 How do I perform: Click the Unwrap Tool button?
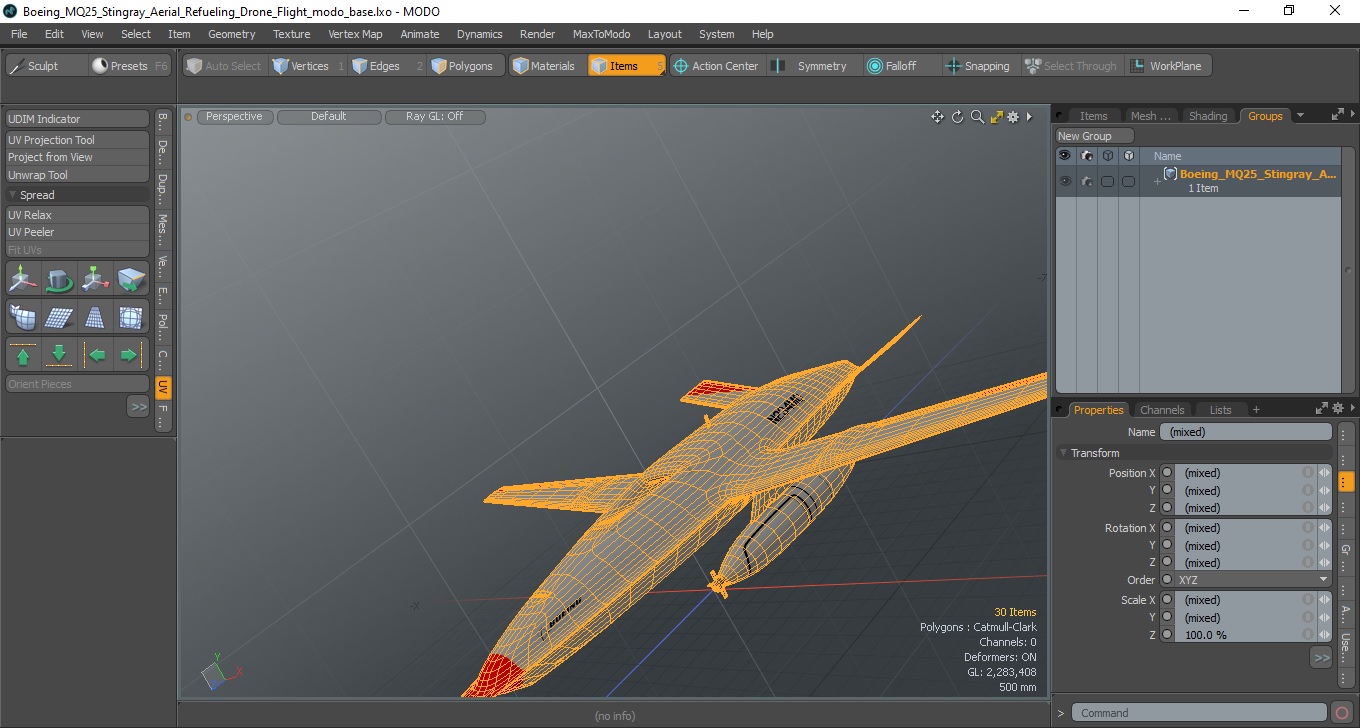pyautogui.click(x=77, y=175)
